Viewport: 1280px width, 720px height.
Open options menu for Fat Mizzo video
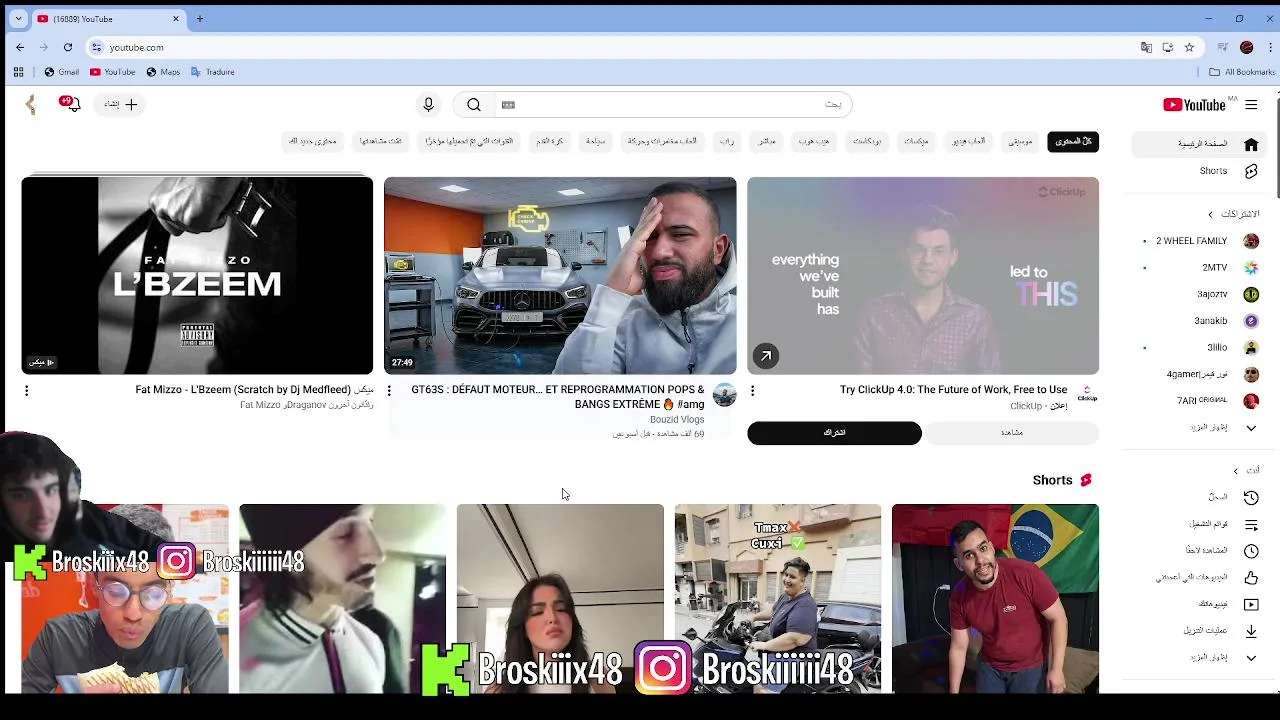(27, 391)
